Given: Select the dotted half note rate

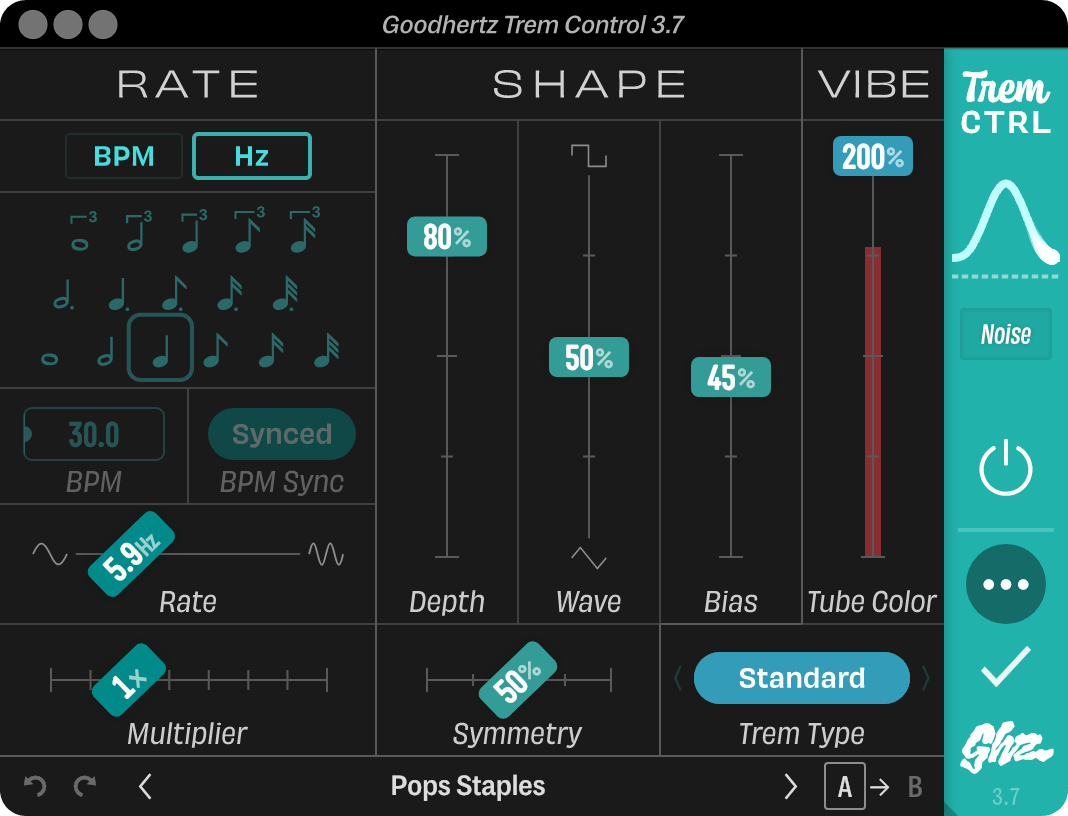Looking at the screenshot, I should point(63,294).
